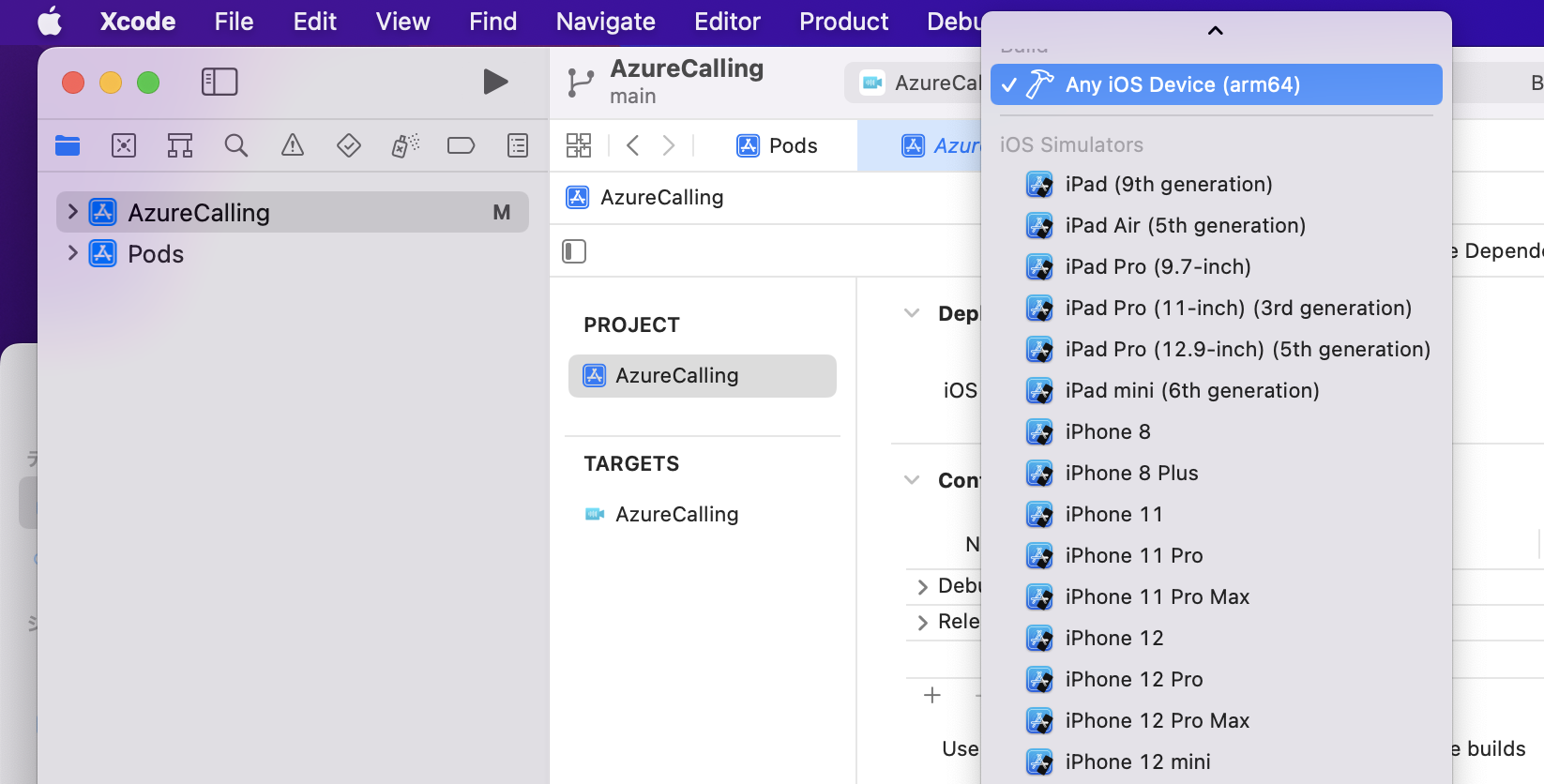Click the source control branch icon
The width and height of the screenshot is (1544, 784).
(x=581, y=83)
